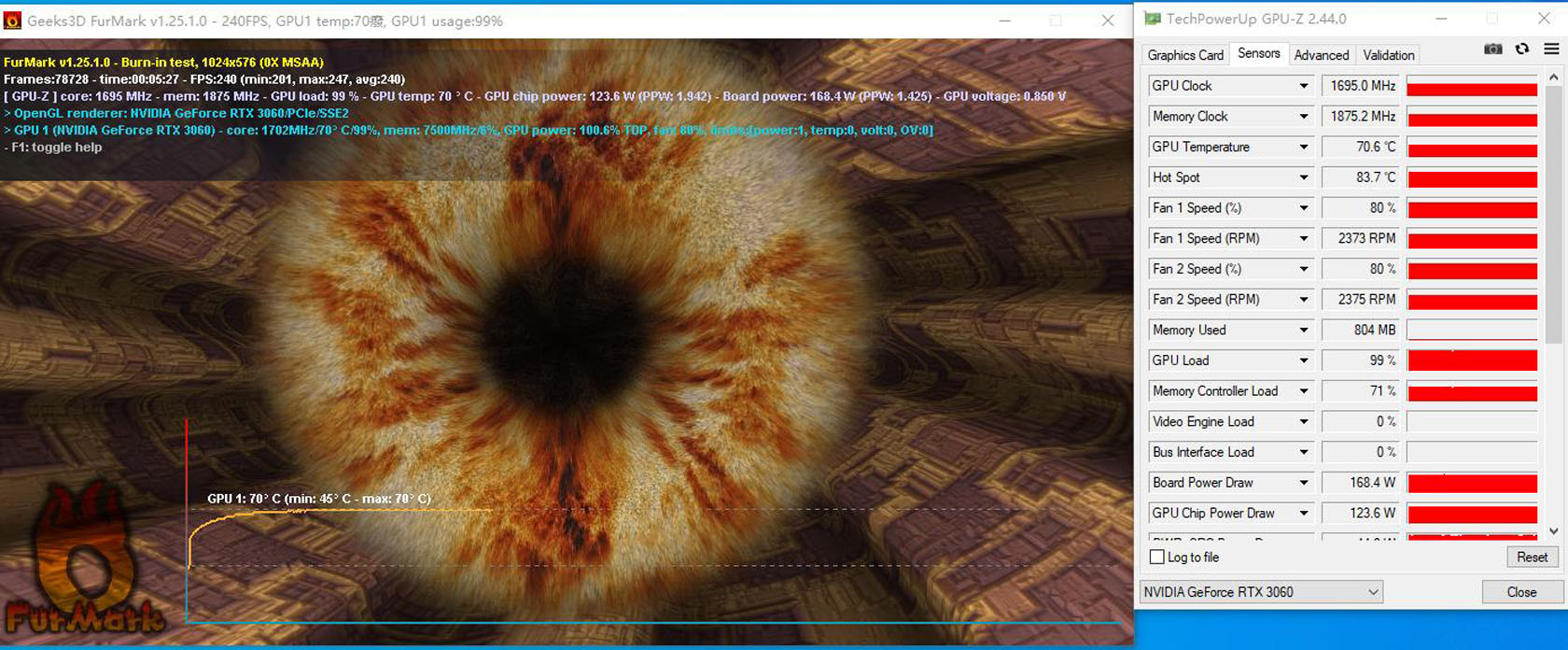Click the sensor list scroll up arrow
The height and width of the screenshot is (650, 1568).
point(1553,77)
